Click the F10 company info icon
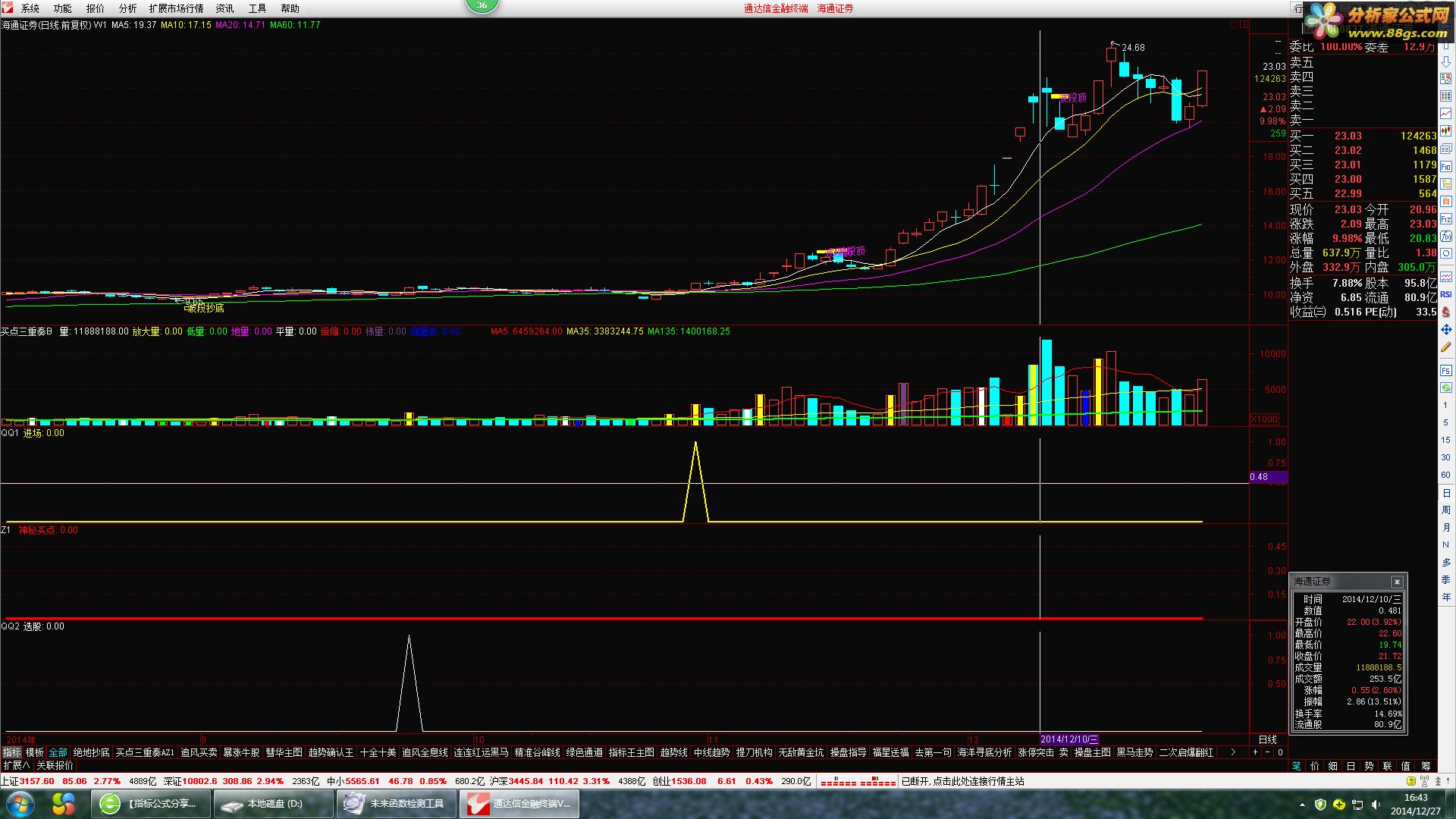 tap(1446, 166)
